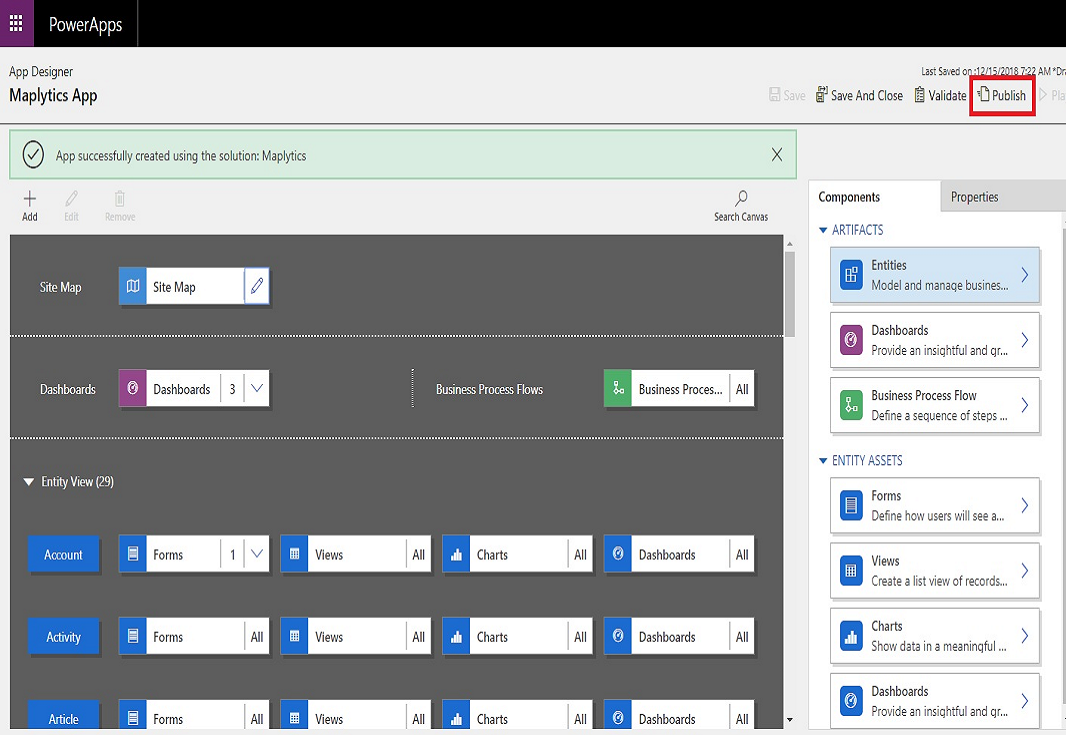This screenshot has width=1067, height=738.
Task: Click the Activity row Forms icon
Action: [x=133, y=636]
